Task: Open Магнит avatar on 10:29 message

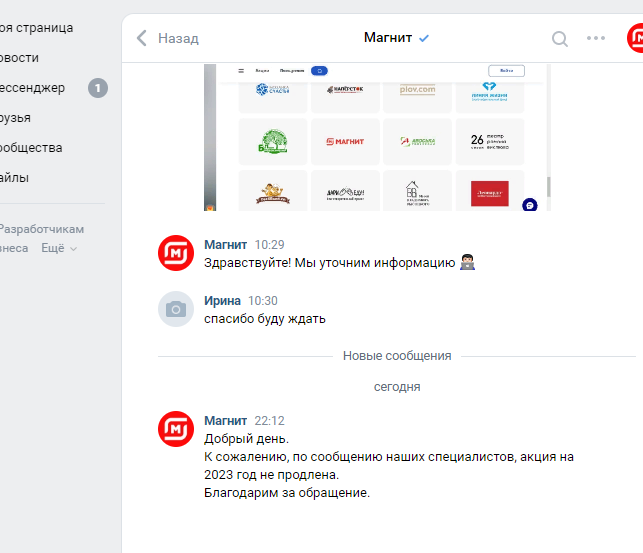Action: (x=176, y=253)
